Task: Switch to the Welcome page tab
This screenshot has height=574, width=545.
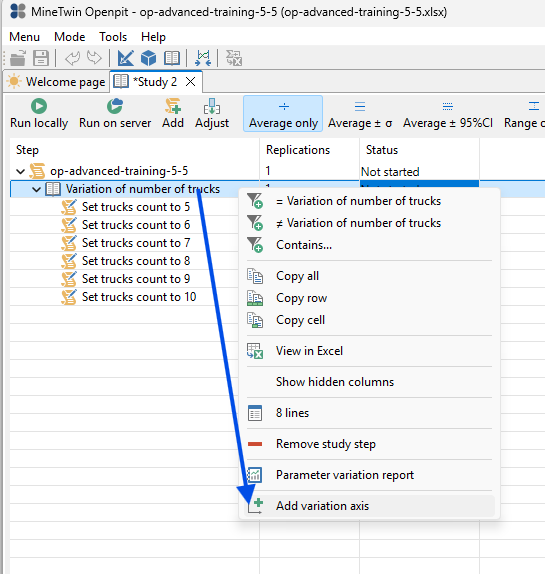Action: tap(56, 82)
